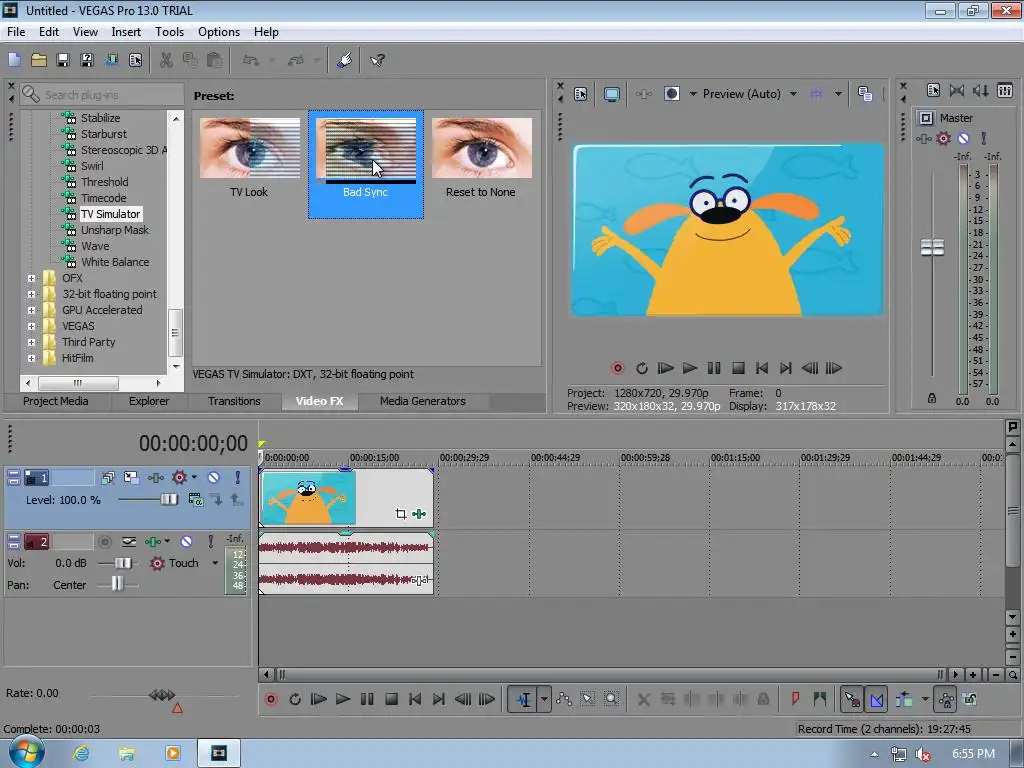
Task: Click Event Pan/Crop icon on video clip
Action: click(x=400, y=514)
